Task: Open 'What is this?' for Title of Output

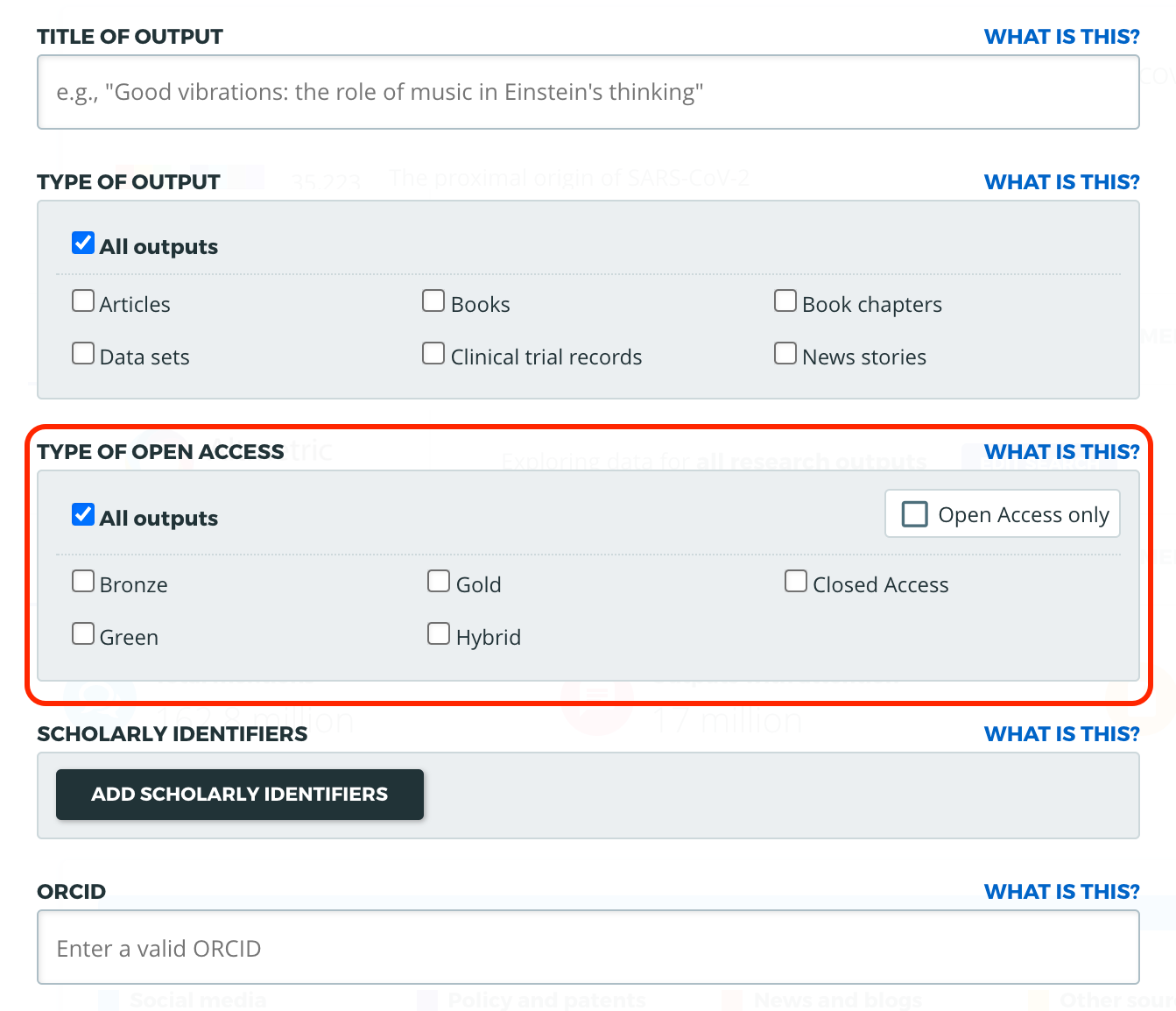Action: point(1061,37)
